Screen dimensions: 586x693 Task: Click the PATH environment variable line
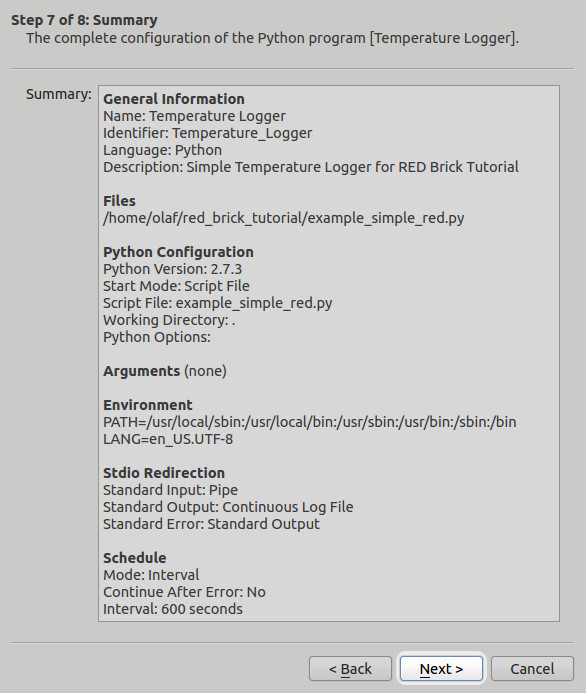[x=310, y=422]
